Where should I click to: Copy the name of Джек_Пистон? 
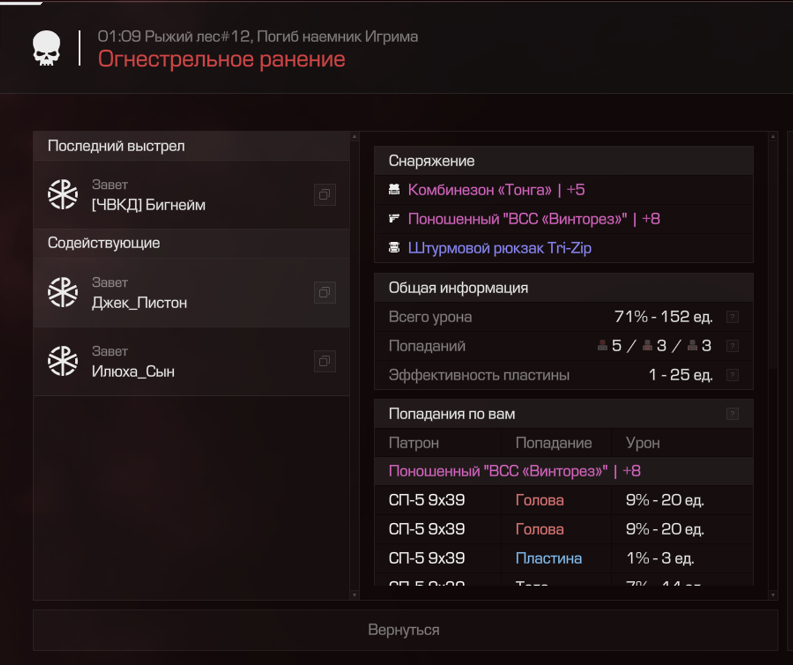pos(325,292)
